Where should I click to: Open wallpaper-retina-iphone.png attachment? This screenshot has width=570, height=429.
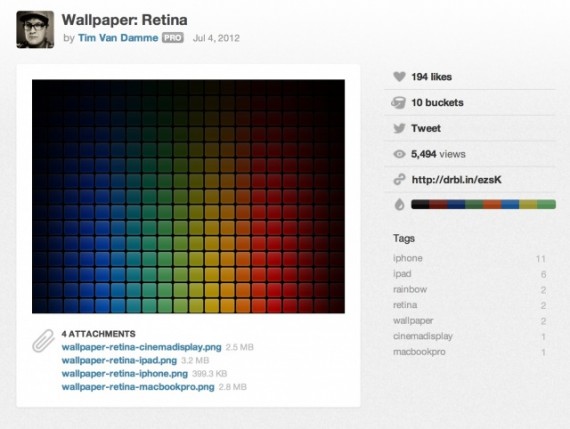(x=125, y=373)
